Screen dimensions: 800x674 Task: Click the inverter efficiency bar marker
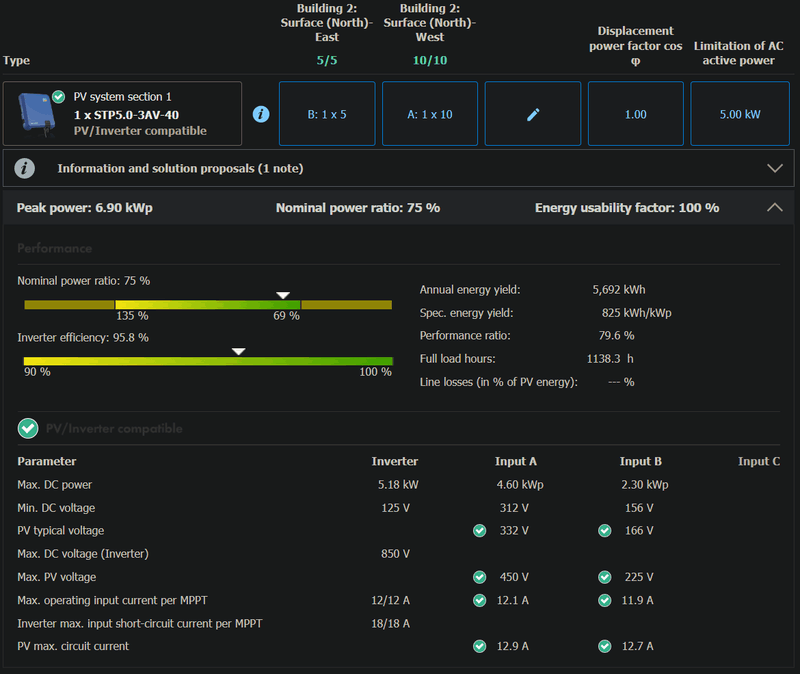point(238,351)
